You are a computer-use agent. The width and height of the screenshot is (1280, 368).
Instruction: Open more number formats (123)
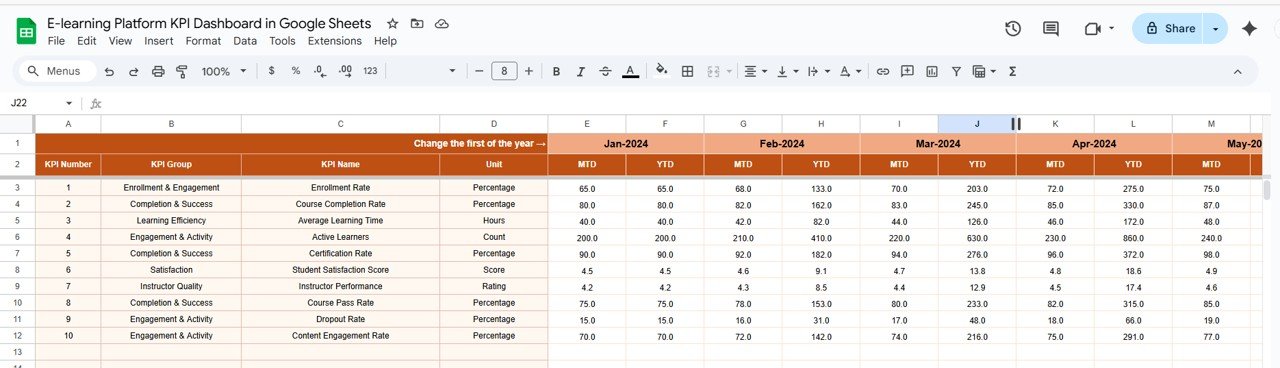click(x=370, y=71)
